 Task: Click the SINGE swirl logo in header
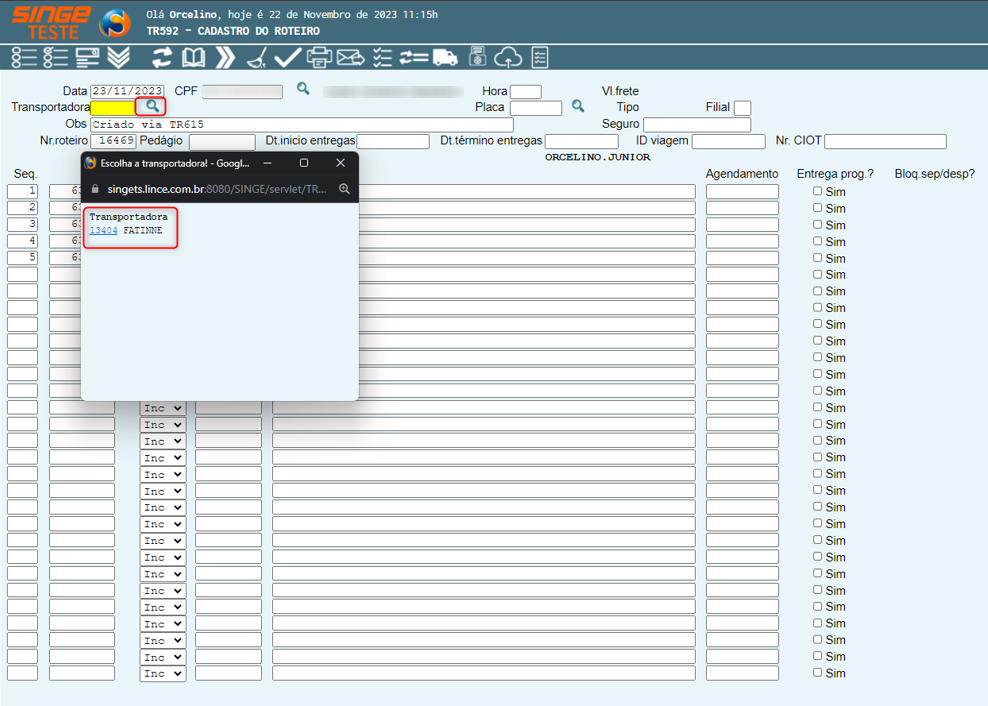(x=115, y=24)
